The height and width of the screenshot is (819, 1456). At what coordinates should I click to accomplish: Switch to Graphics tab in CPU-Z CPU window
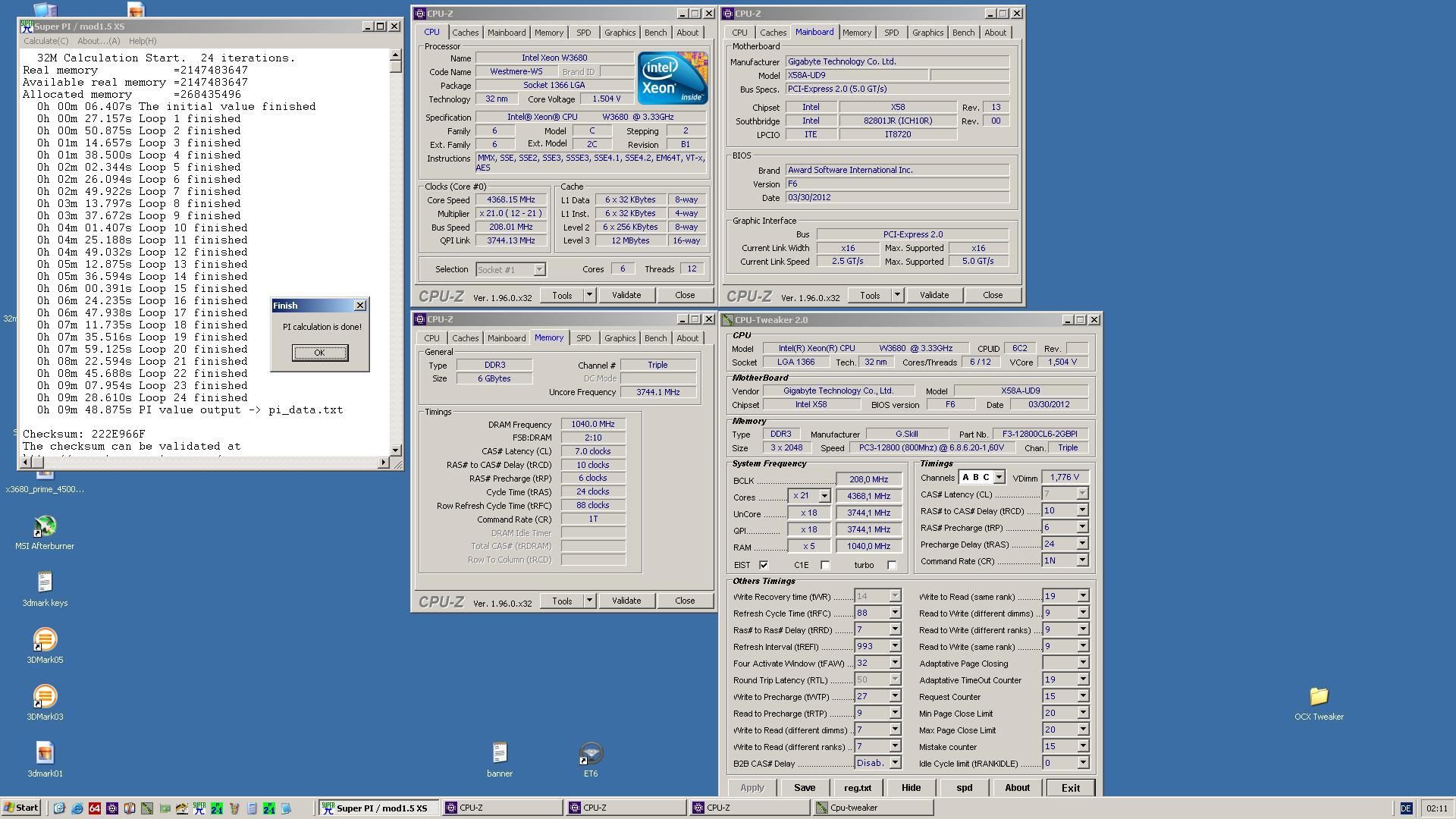point(620,33)
